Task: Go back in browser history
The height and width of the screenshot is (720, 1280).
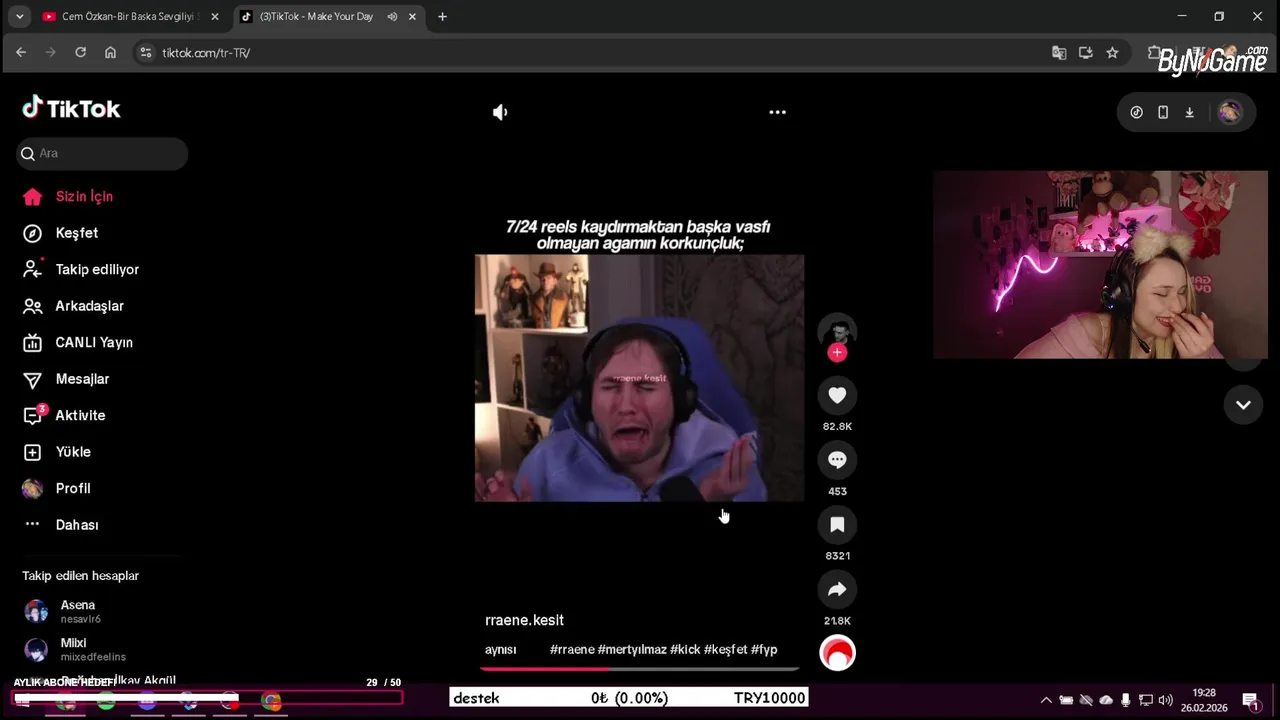Action: click(x=21, y=53)
